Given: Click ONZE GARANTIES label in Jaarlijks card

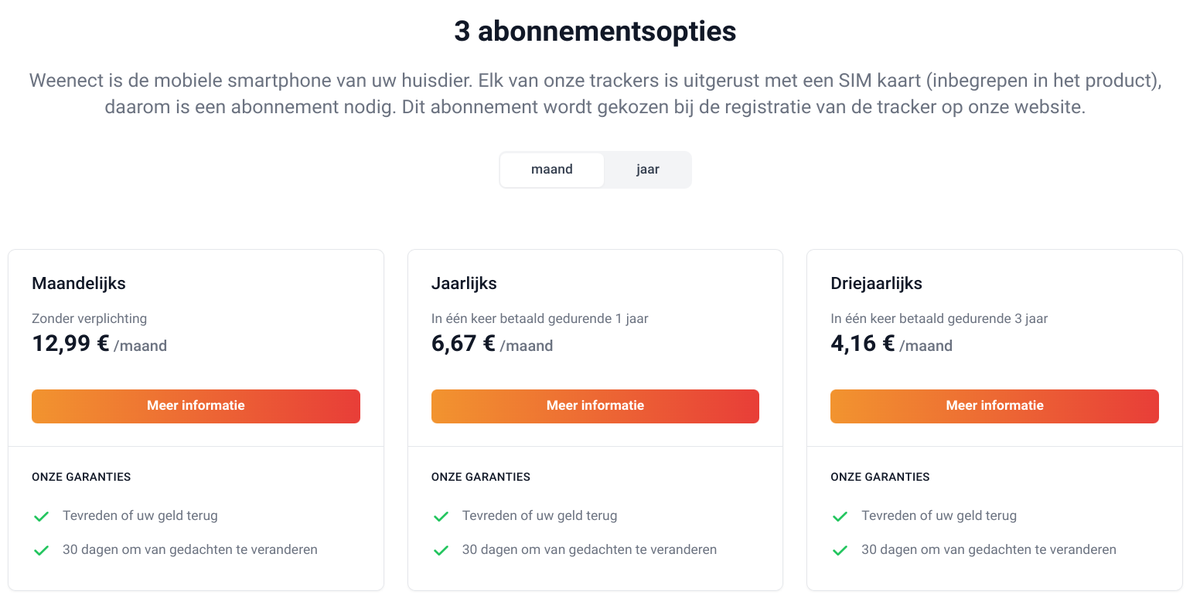Looking at the screenshot, I should click(x=481, y=477).
